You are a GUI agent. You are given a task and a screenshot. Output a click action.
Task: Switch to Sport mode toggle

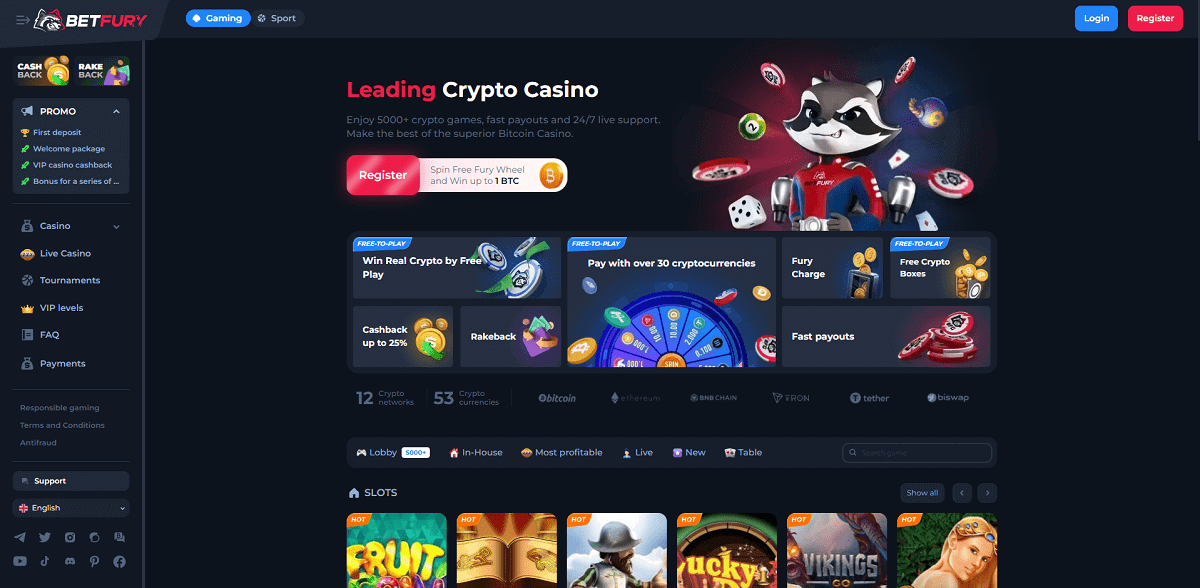pyautogui.click(x=277, y=18)
